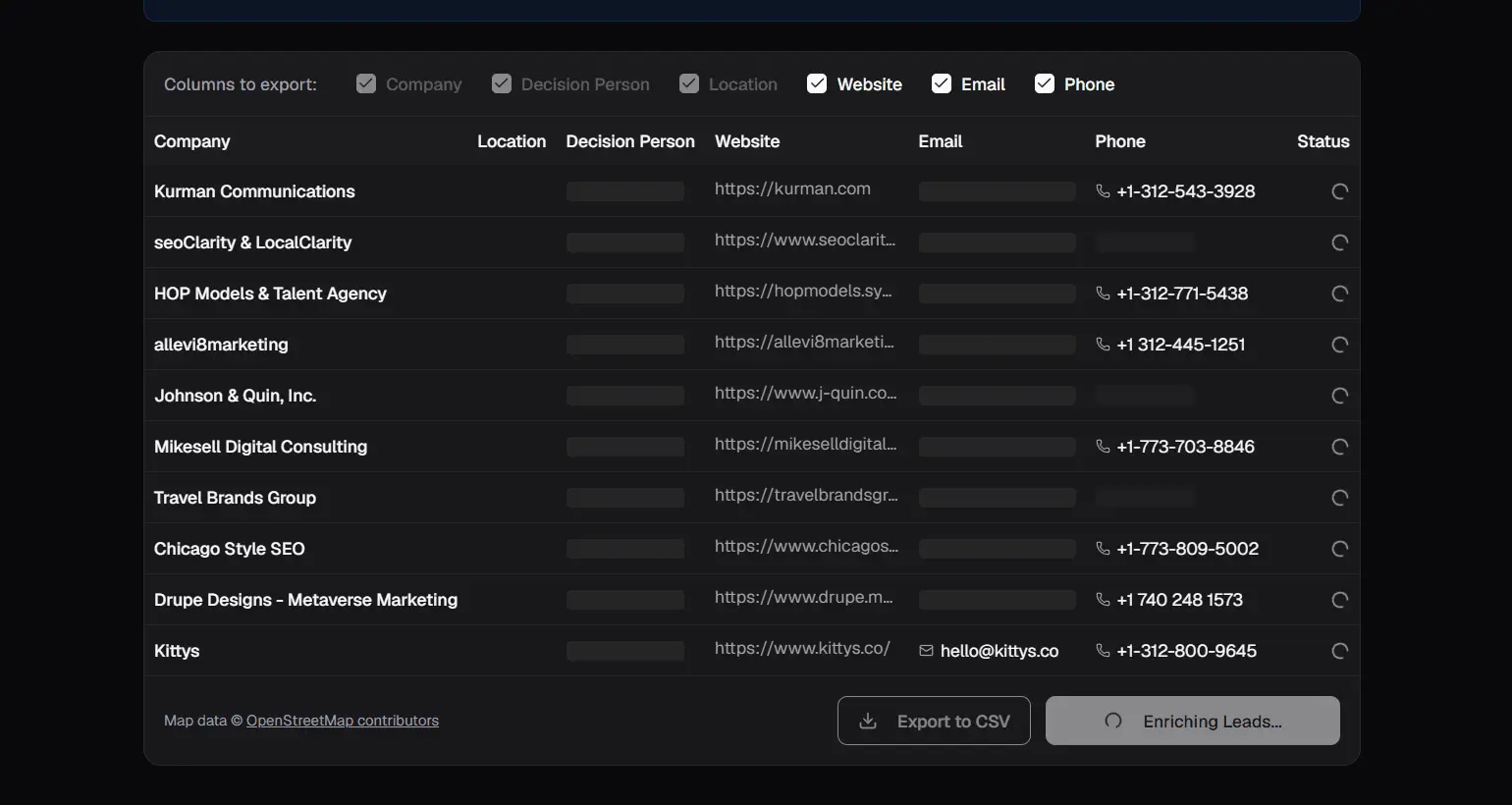Select the HOP Models & Talent Agency name
The image size is (1512, 805).
click(x=270, y=294)
